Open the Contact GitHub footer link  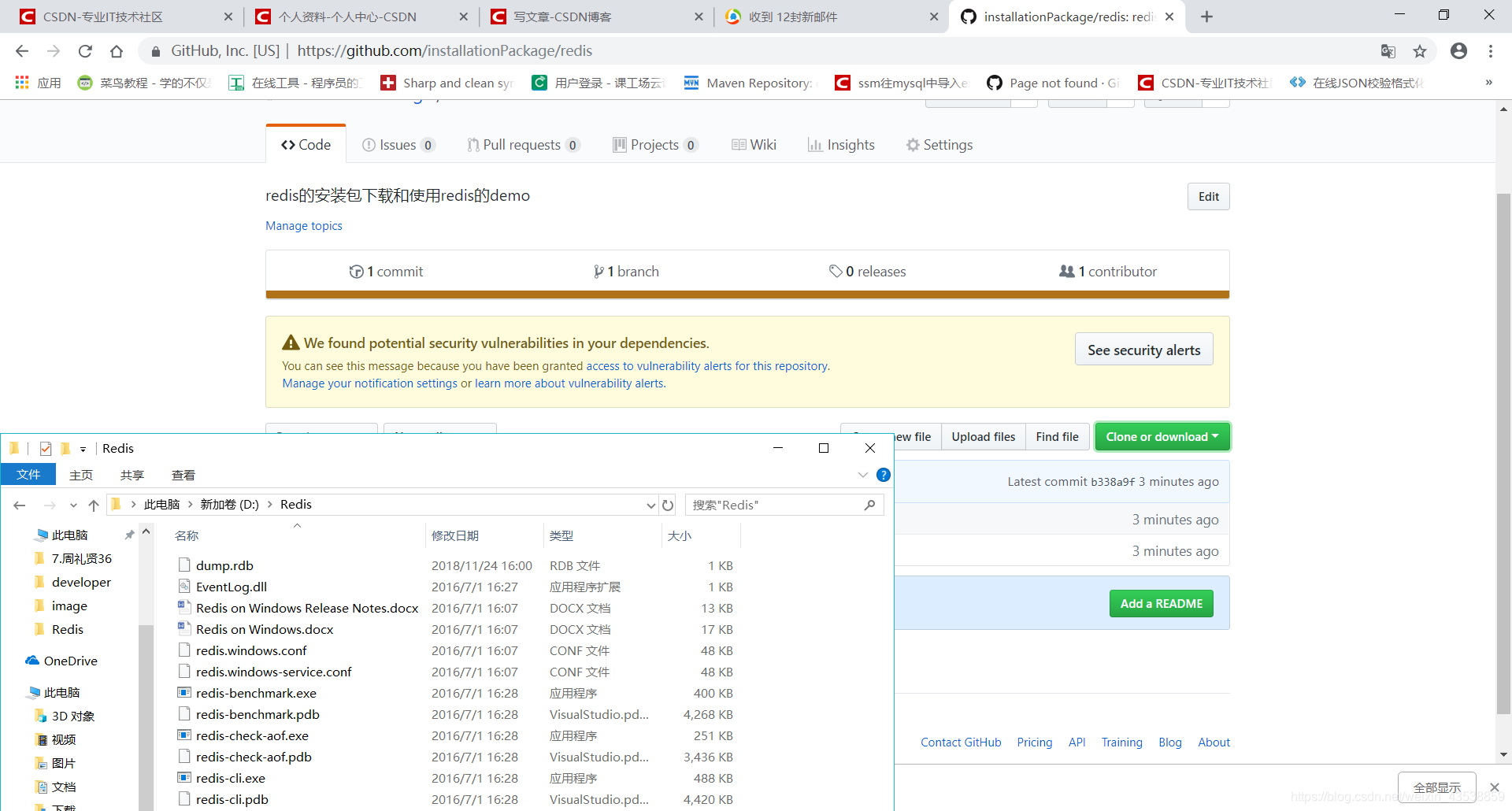[961, 742]
